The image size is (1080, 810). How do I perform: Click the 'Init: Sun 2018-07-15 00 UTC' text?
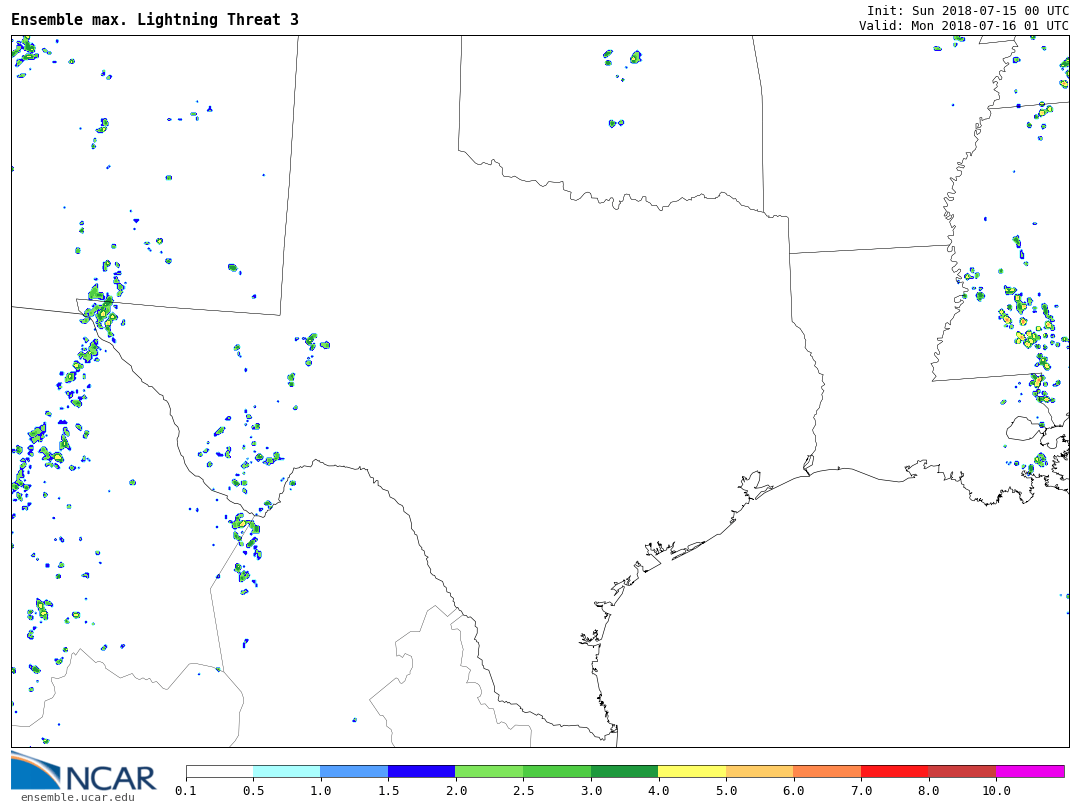(968, 11)
